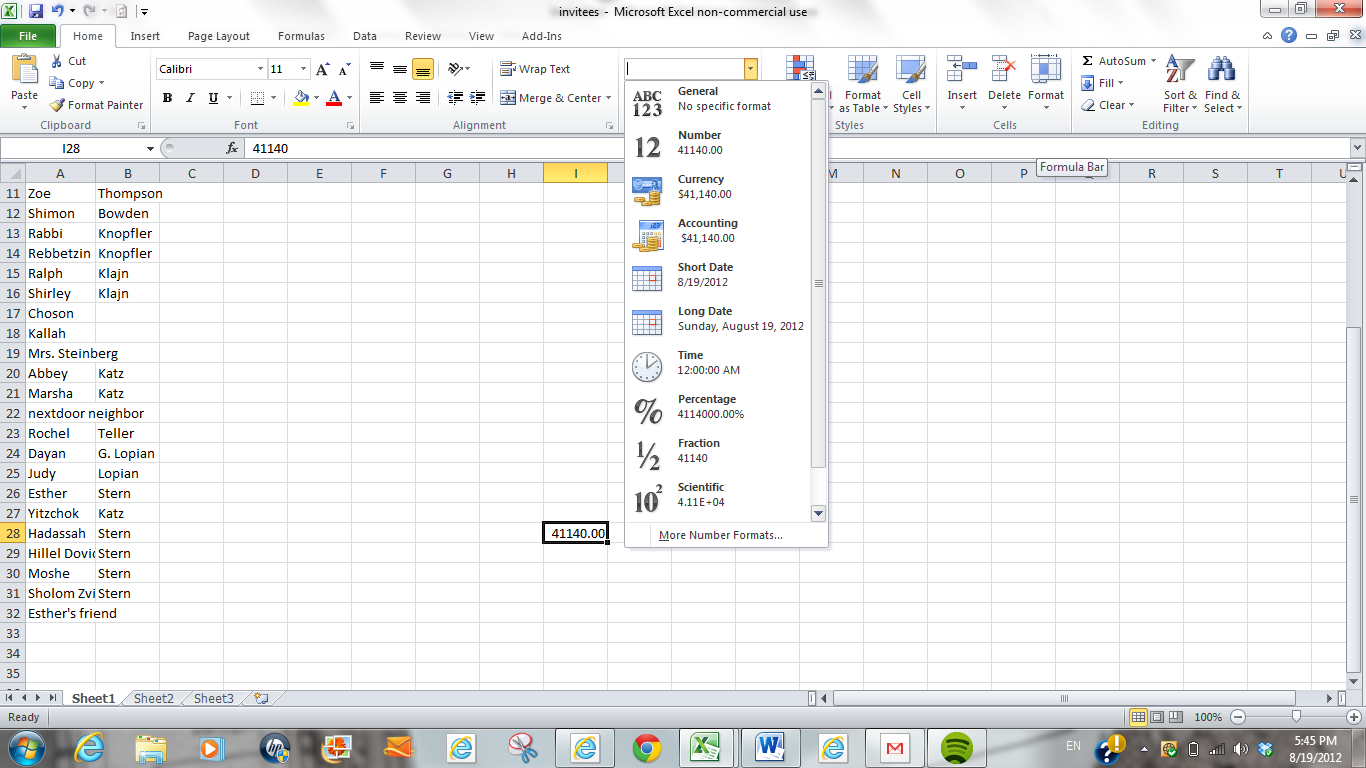Image resolution: width=1366 pixels, height=768 pixels.
Task: Switch to the Sheet2 worksheet tab
Action: [154, 699]
